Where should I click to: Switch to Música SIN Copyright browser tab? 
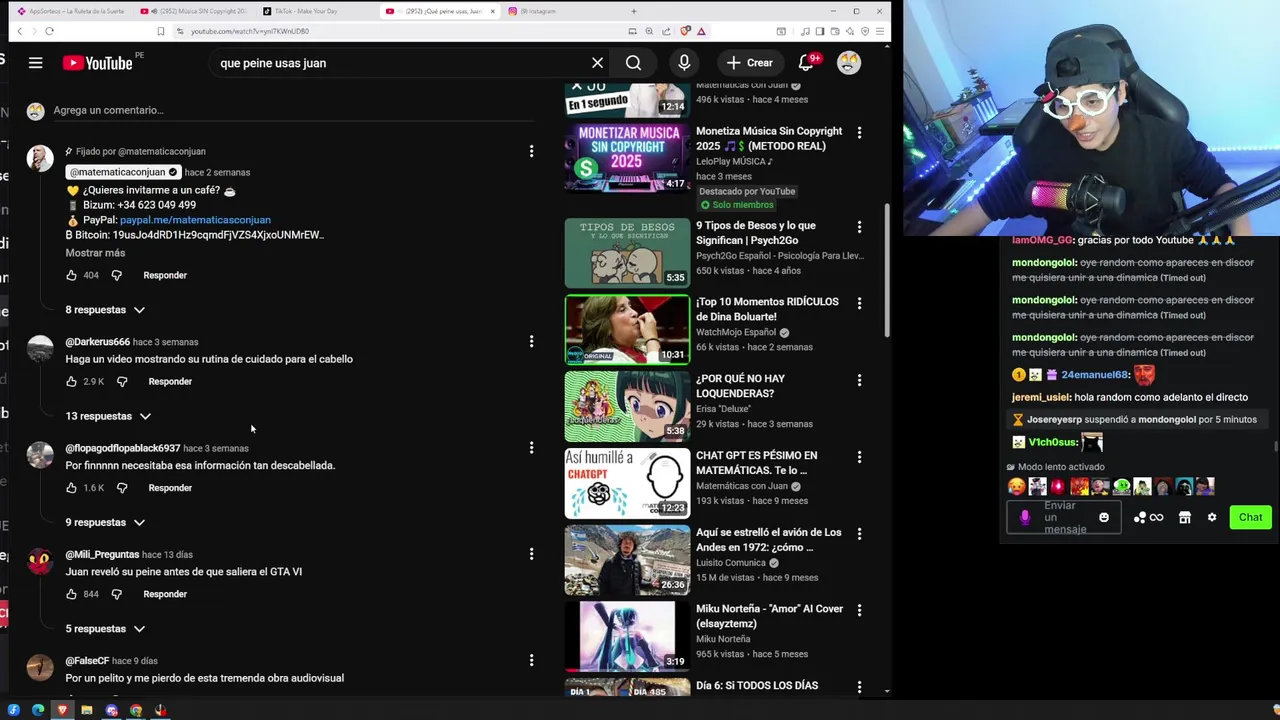coord(196,11)
